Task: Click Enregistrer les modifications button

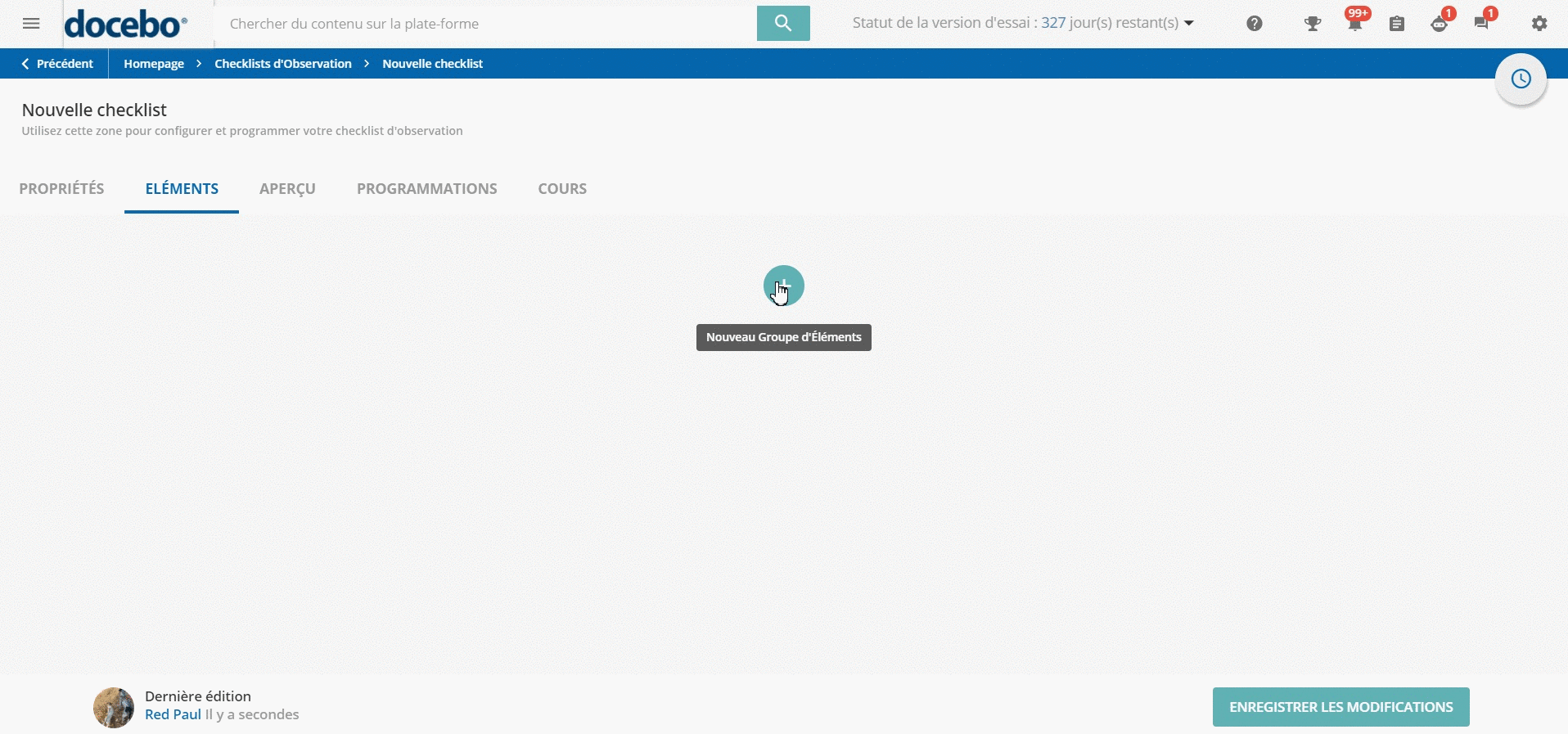Action: (x=1340, y=707)
